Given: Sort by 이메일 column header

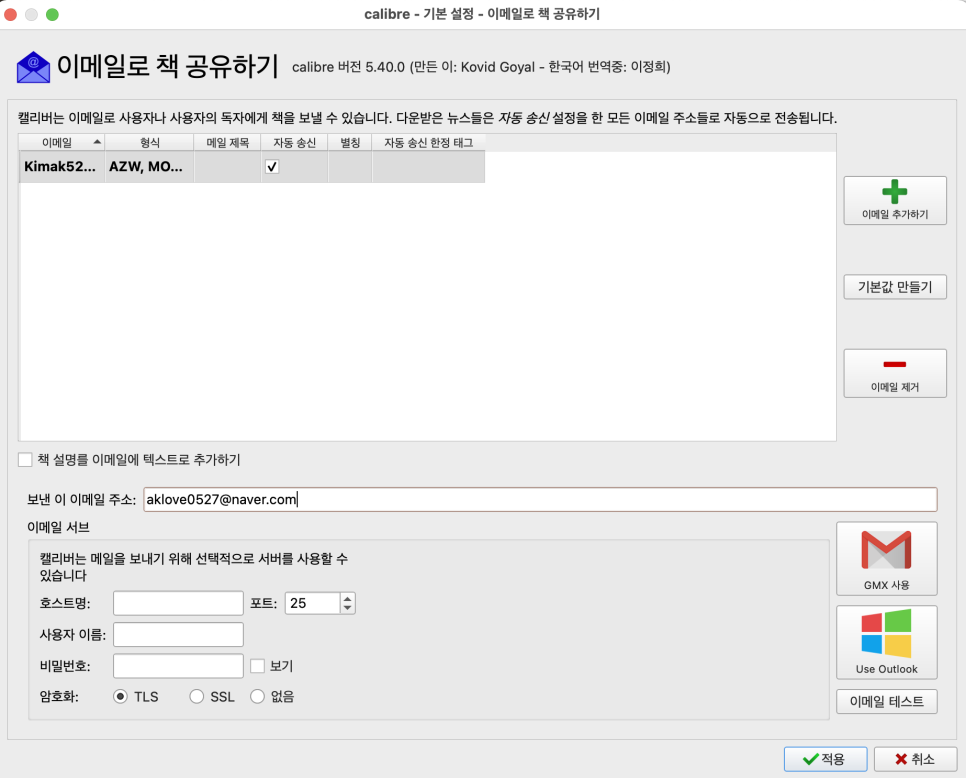Looking at the screenshot, I should click(62, 142).
